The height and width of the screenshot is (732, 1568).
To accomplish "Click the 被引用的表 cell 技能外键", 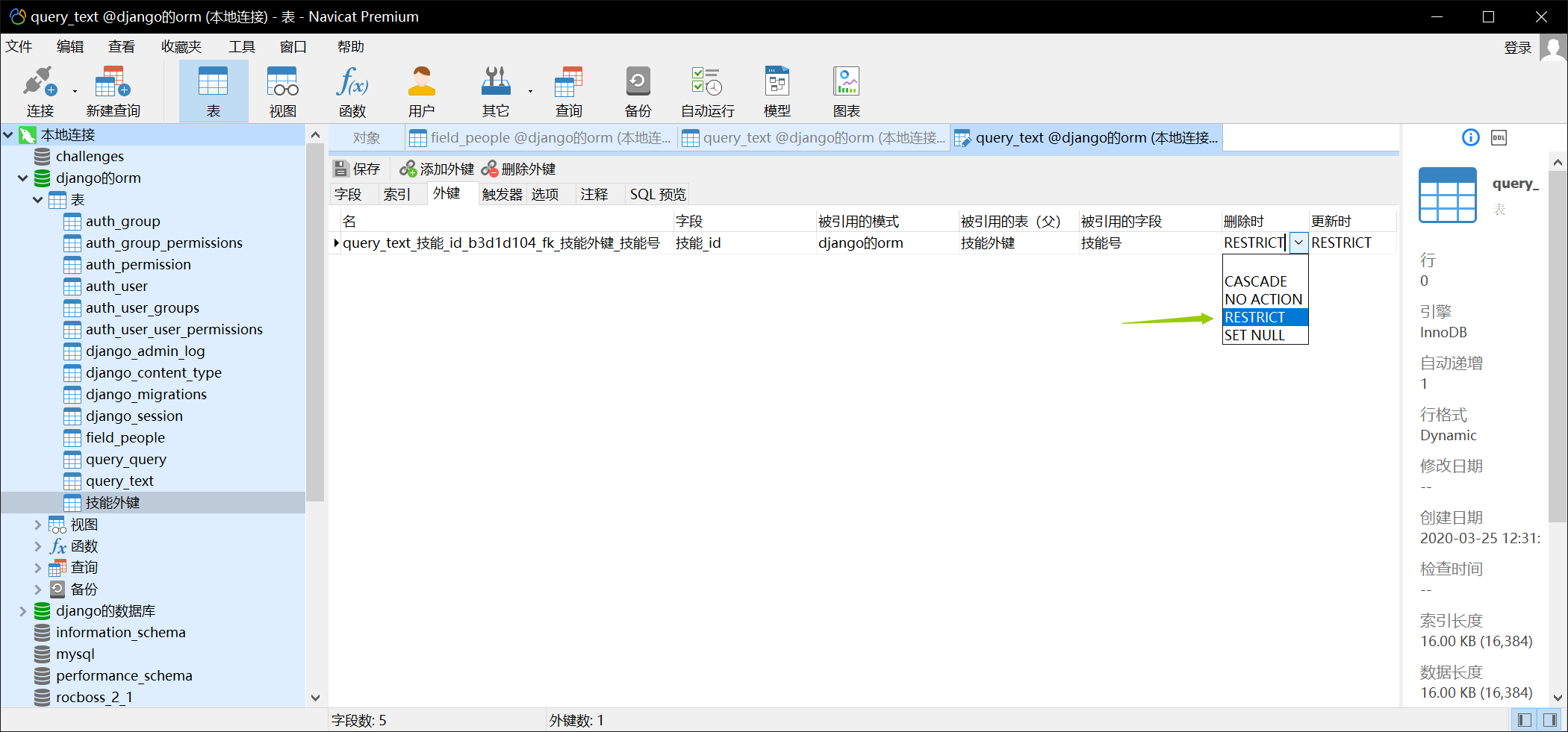I will [1018, 243].
